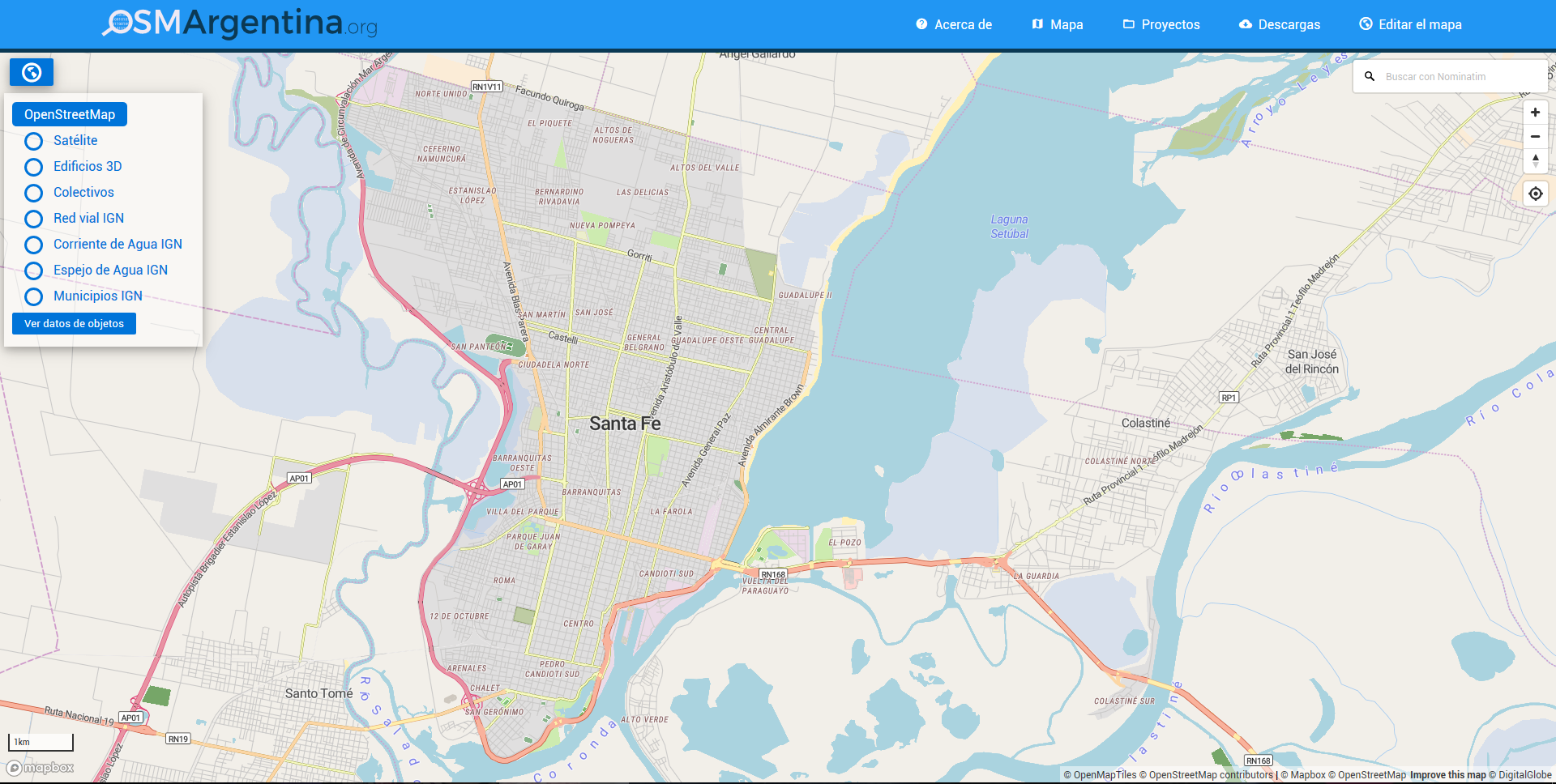1556x784 pixels.
Task: Click the question mark icon beside Acerca de
Action: [921, 24]
